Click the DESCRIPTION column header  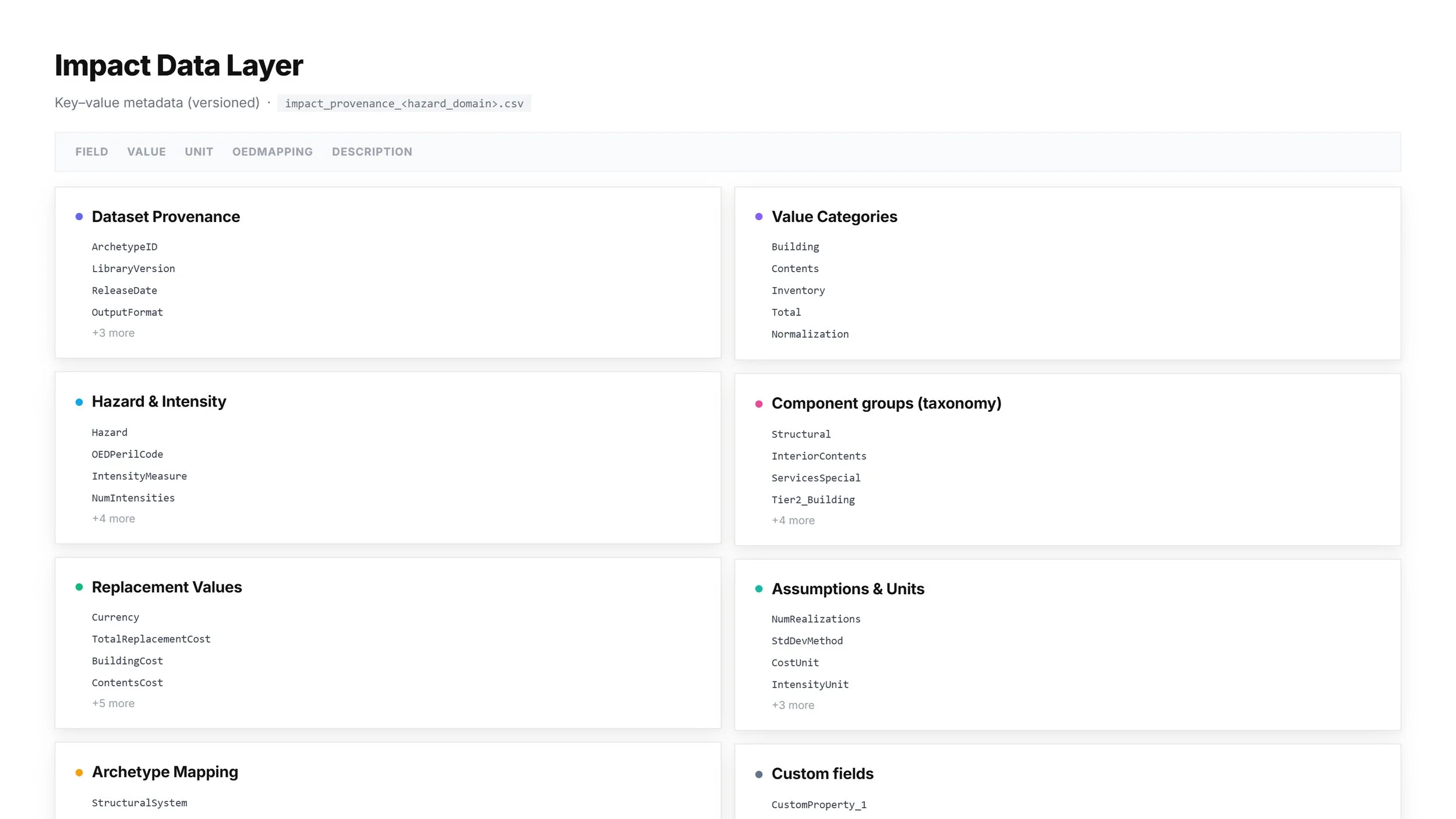372,152
